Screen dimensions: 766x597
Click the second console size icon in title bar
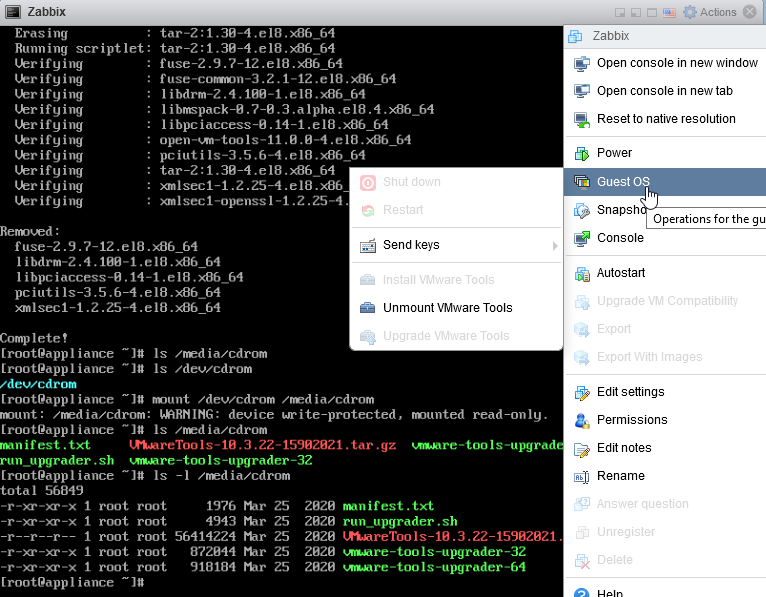click(636, 12)
